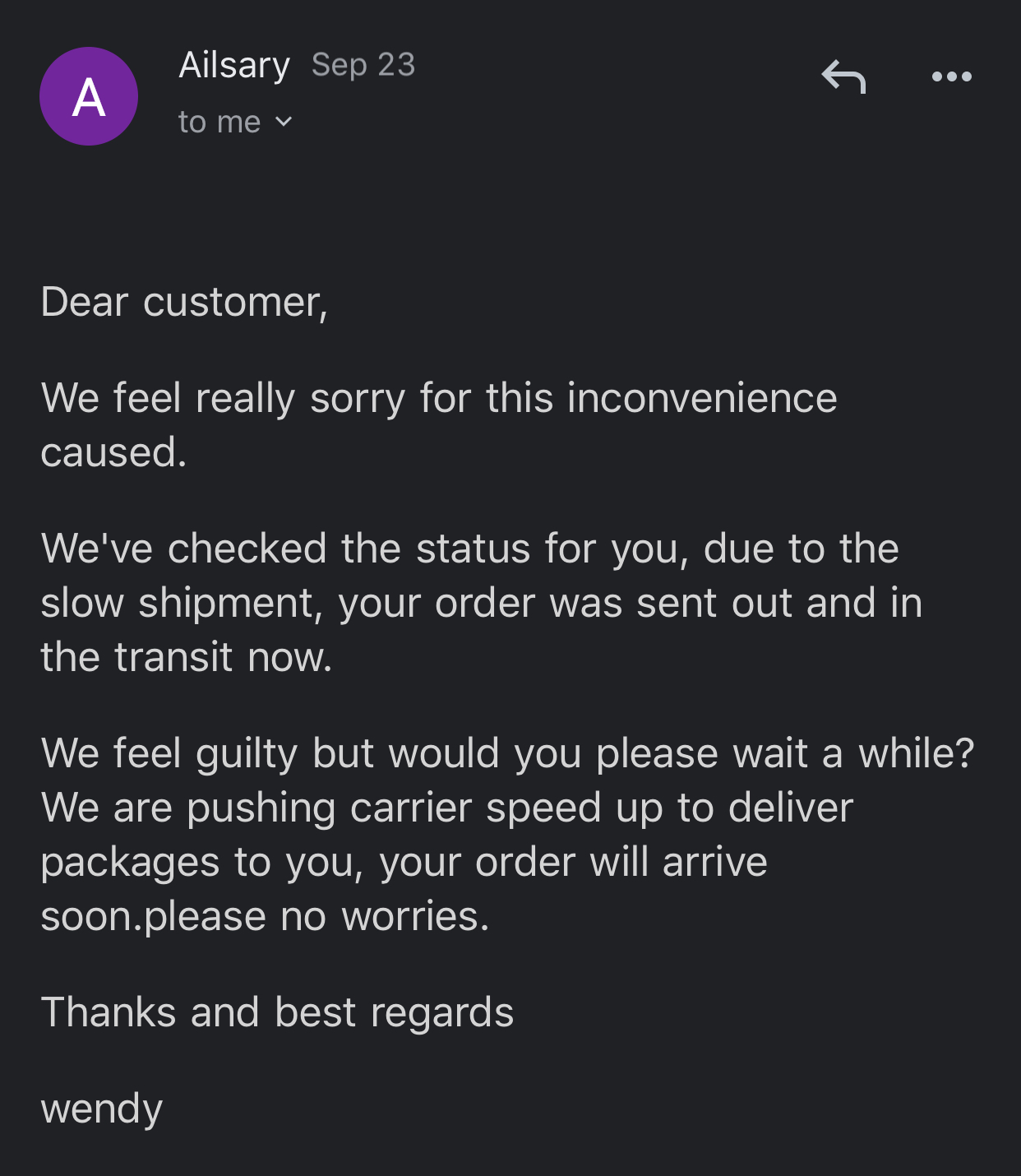Click the "packages to you" line
1021x1176 pixels.
click(404, 862)
